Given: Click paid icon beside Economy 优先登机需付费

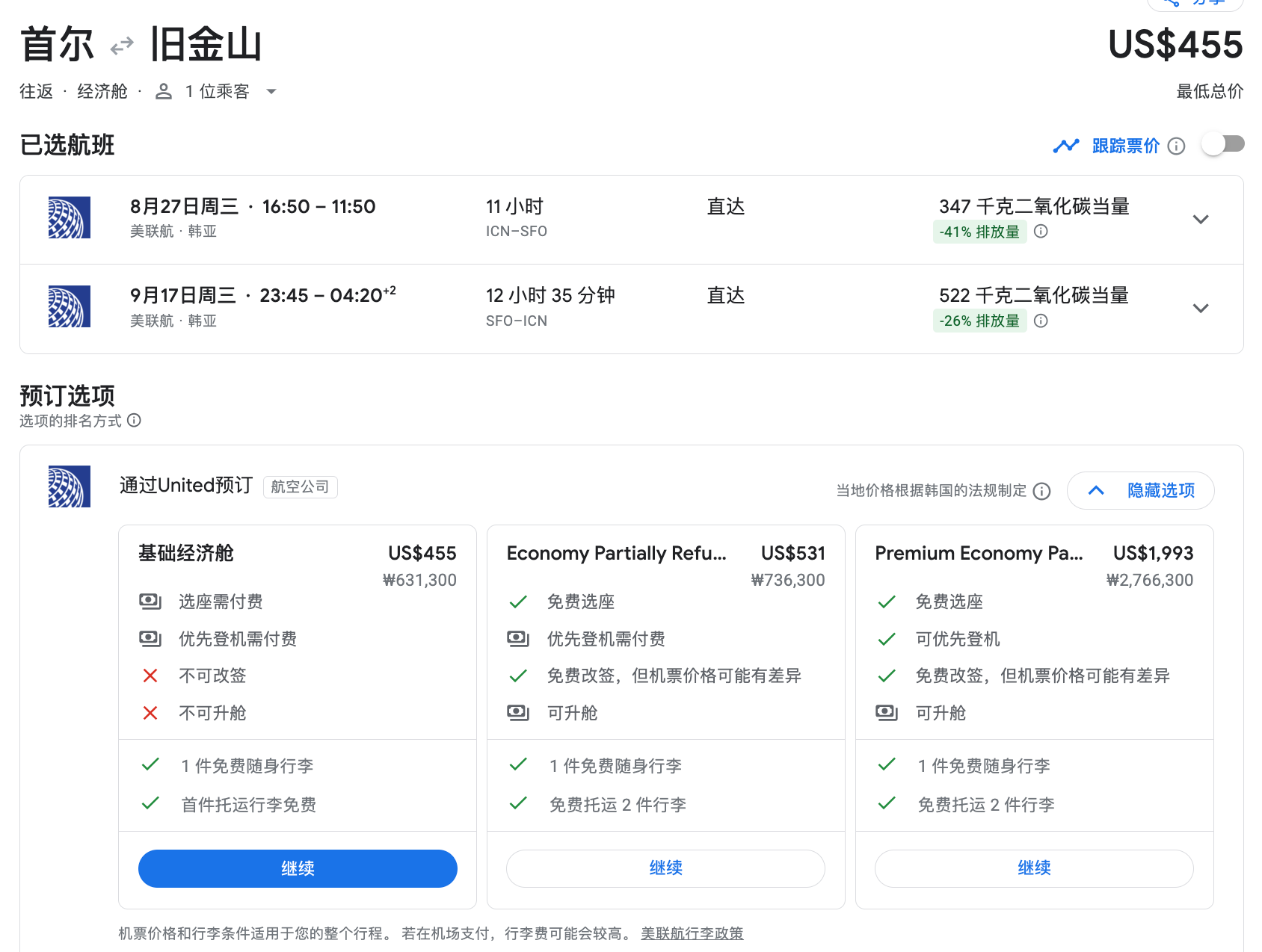Looking at the screenshot, I should 518,639.
